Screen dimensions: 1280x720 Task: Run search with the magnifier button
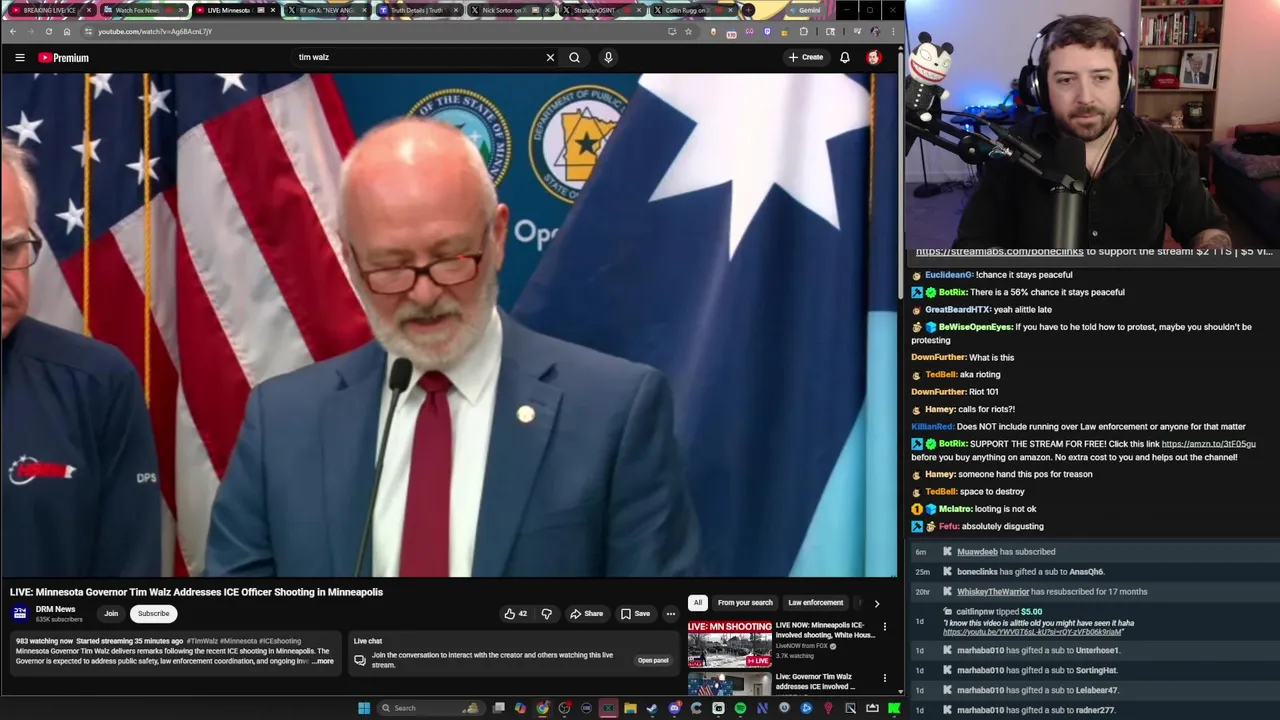(x=574, y=58)
